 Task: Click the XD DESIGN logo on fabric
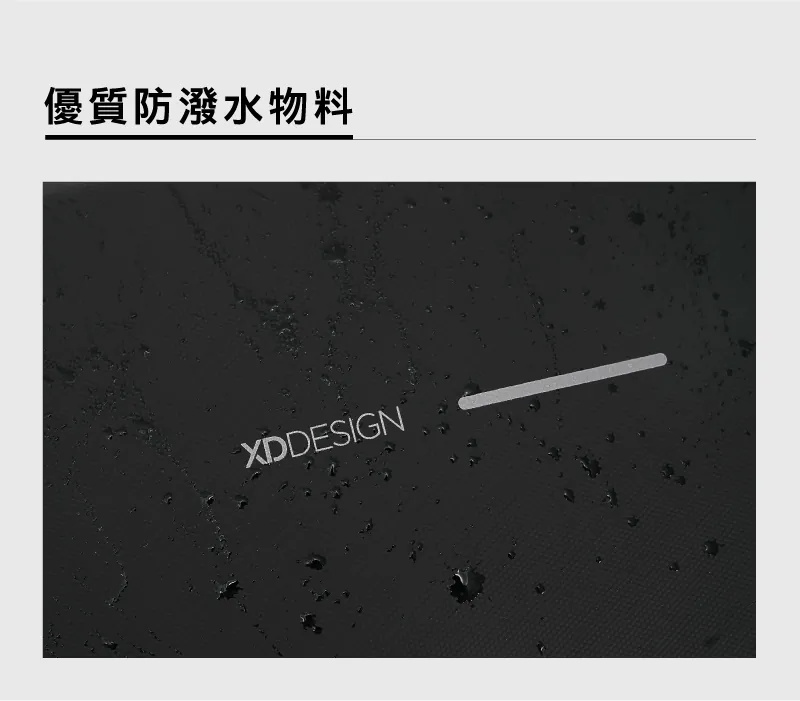(x=323, y=438)
